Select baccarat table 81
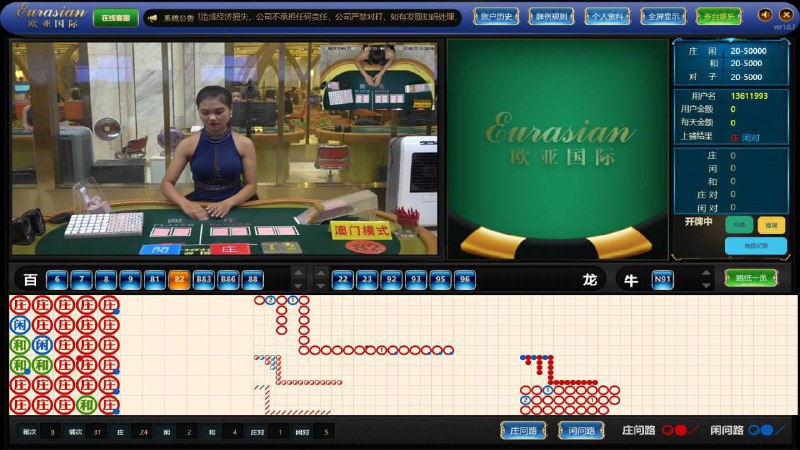Screen dimensions: 800x450 tap(155, 280)
